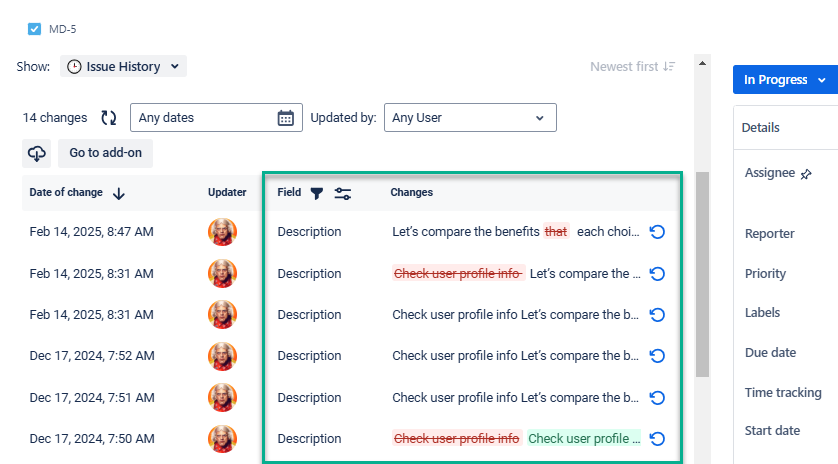
Task: Sort by Date of change arrow
Action: point(119,193)
